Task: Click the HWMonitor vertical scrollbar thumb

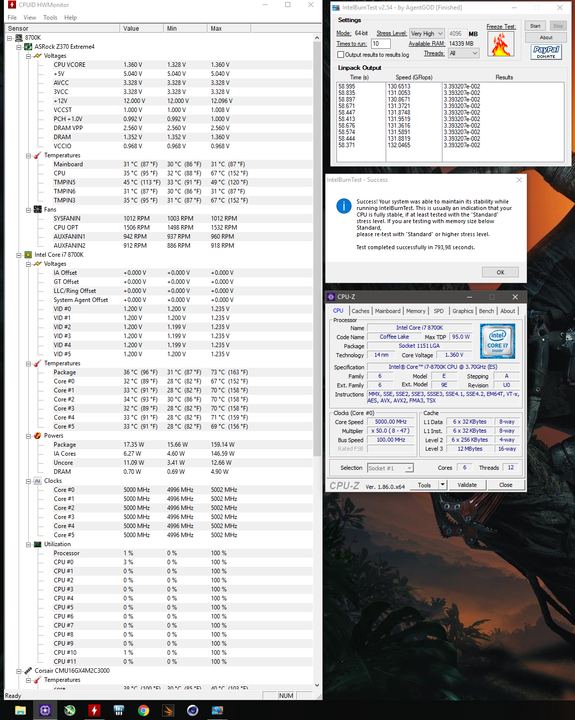Action: click(x=317, y=248)
